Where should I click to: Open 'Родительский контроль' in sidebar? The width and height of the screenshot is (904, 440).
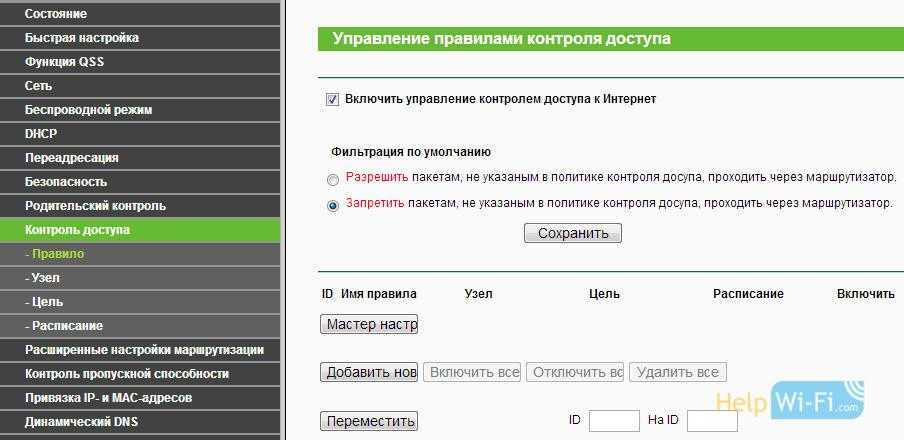click(95, 206)
